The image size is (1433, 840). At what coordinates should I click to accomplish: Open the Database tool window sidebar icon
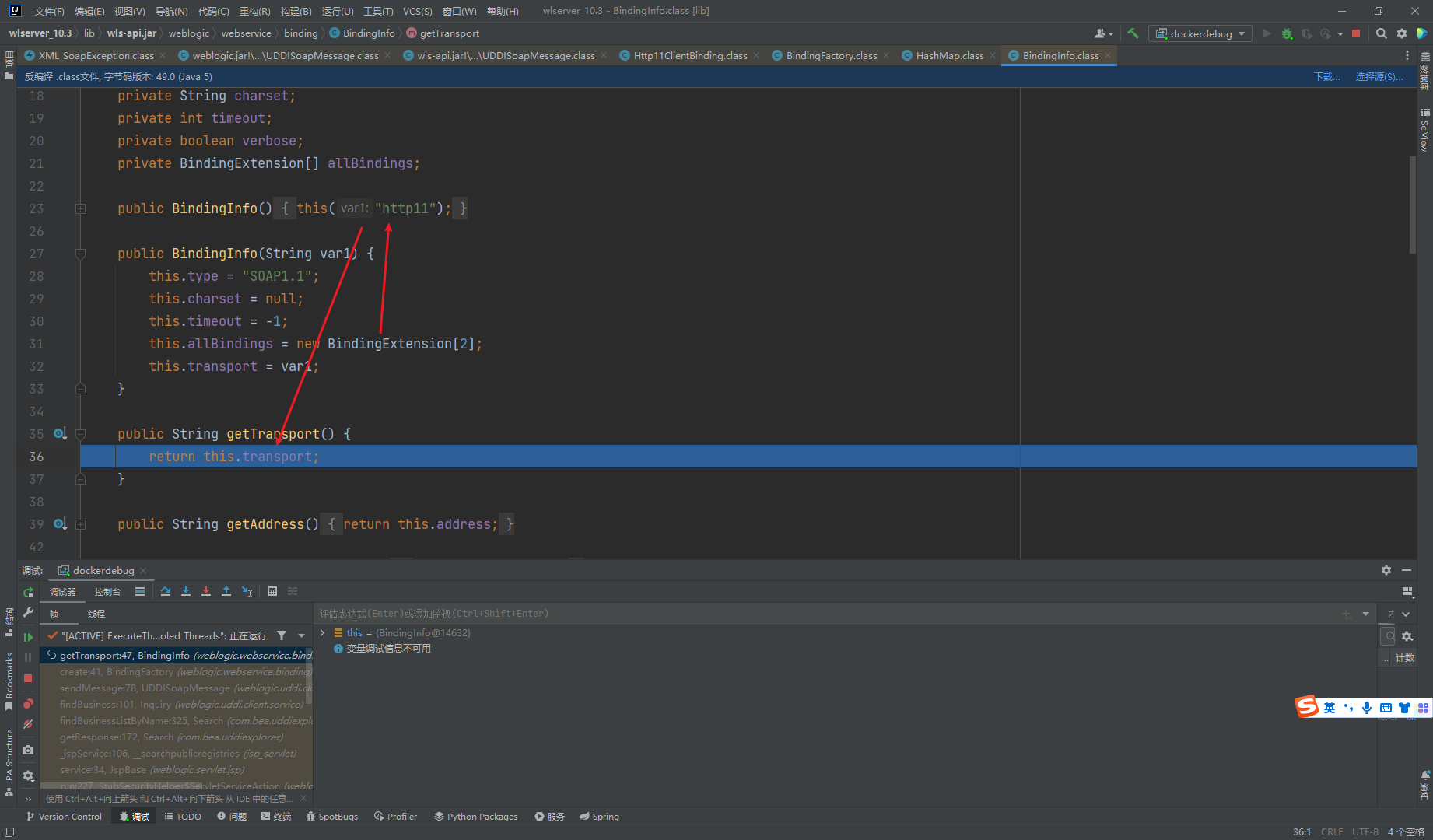[1424, 72]
